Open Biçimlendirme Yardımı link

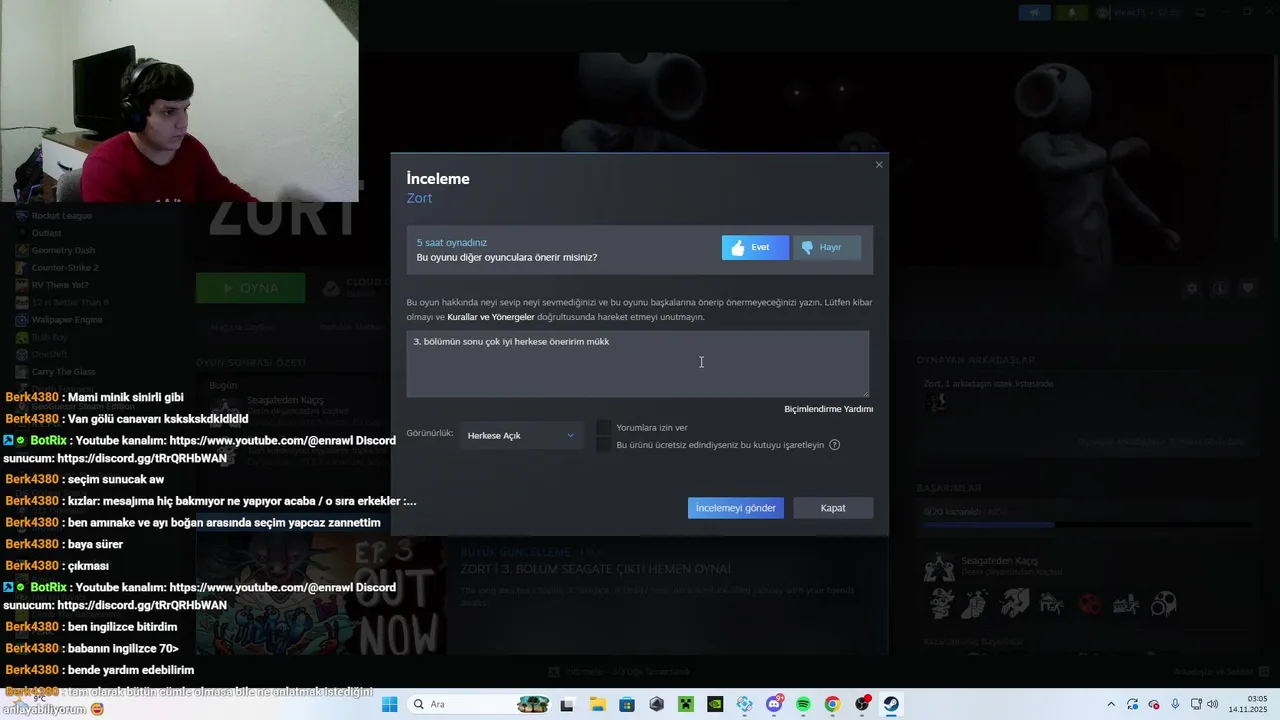pos(829,409)
